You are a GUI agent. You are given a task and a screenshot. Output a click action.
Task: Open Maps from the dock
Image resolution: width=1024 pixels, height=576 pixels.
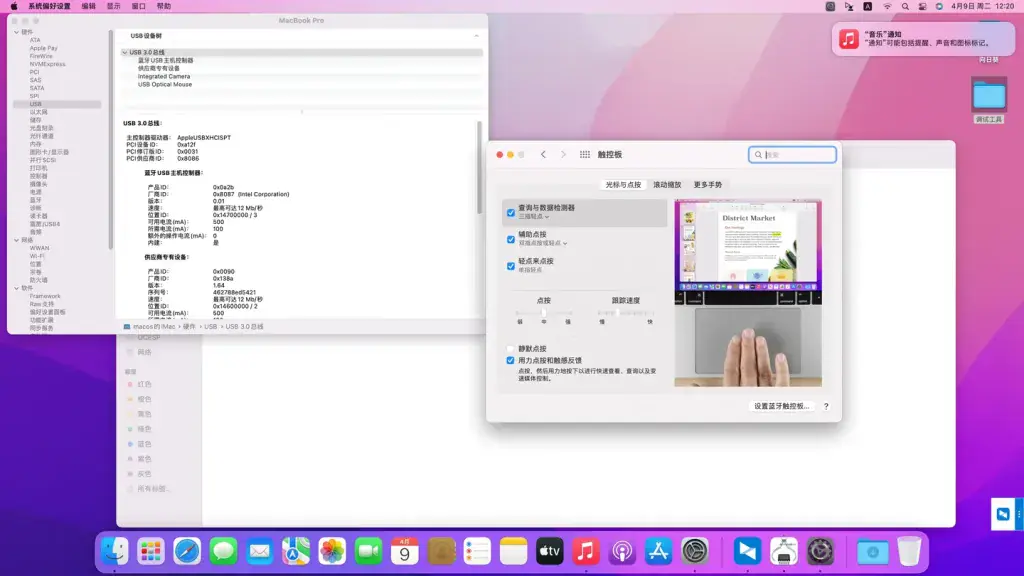click(296, 552)
